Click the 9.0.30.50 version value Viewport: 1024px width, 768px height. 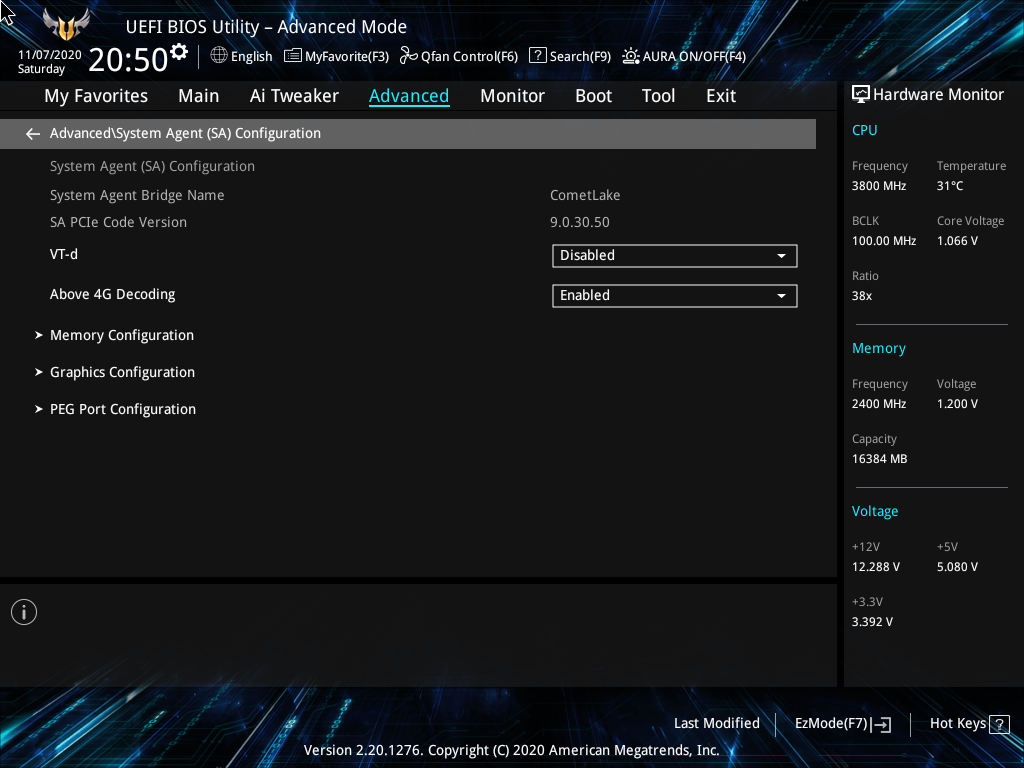pos(580,223)
